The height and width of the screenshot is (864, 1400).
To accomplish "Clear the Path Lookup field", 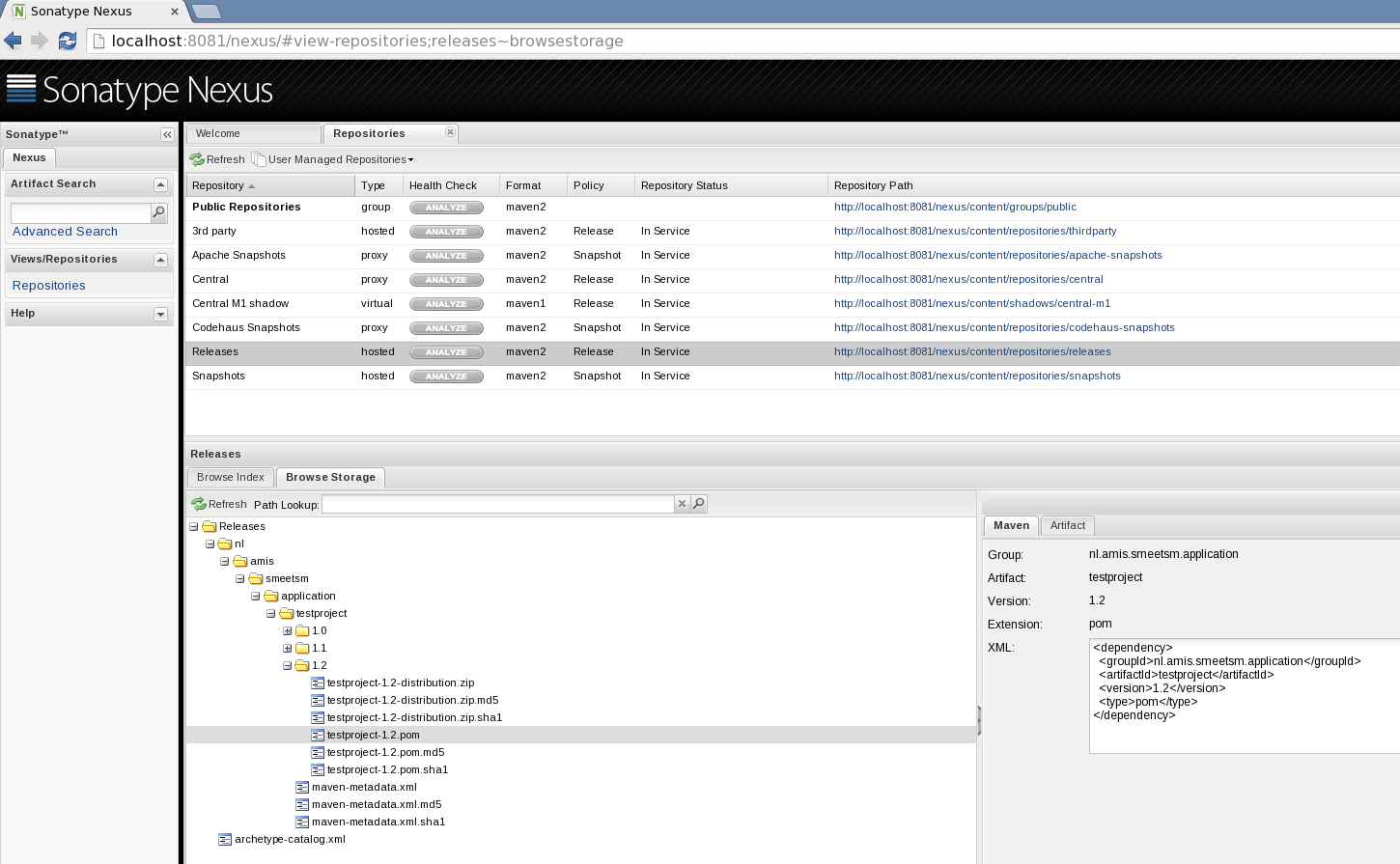I will coord(682,503).
